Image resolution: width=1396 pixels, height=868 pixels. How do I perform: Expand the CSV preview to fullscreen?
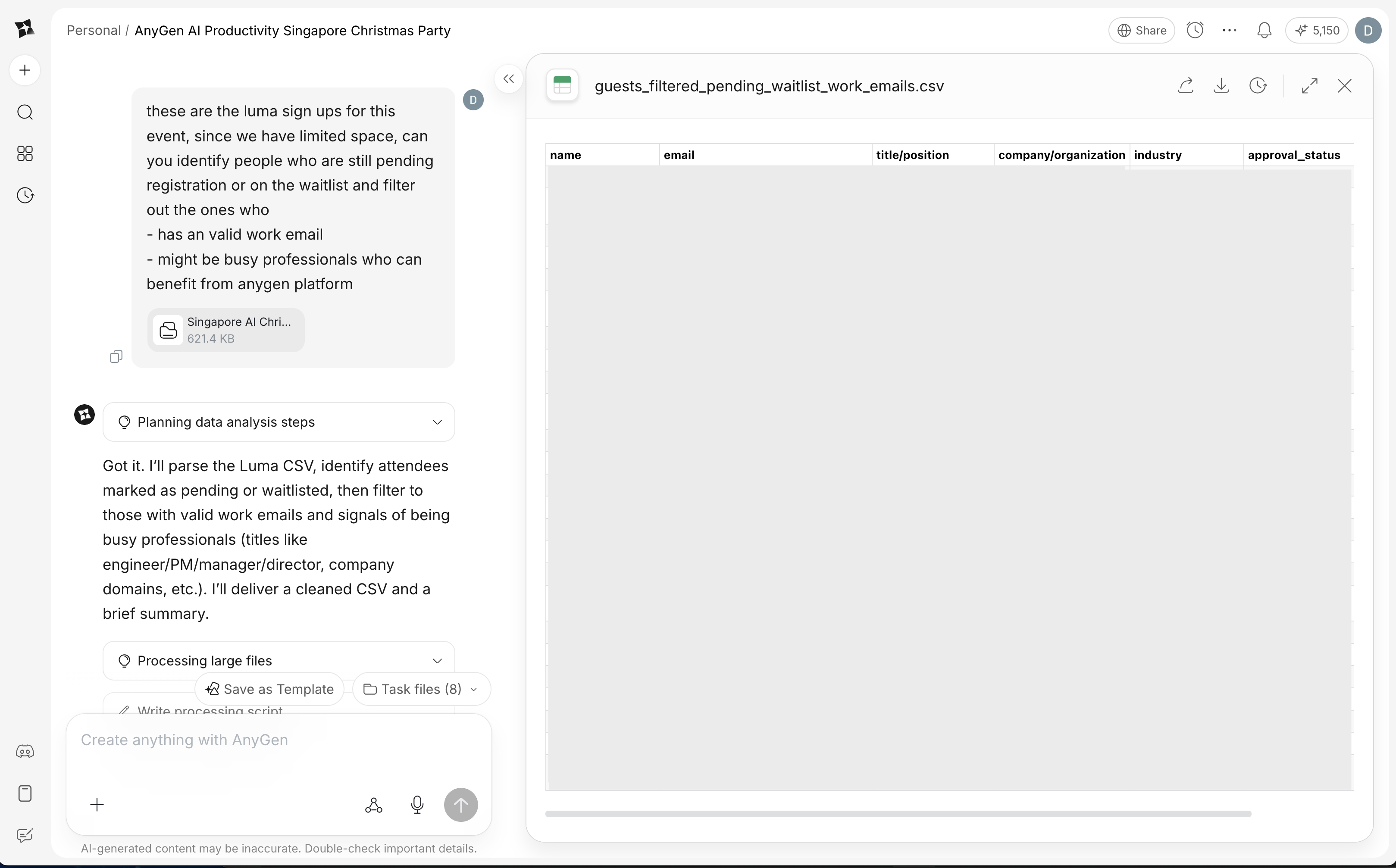1309,86
